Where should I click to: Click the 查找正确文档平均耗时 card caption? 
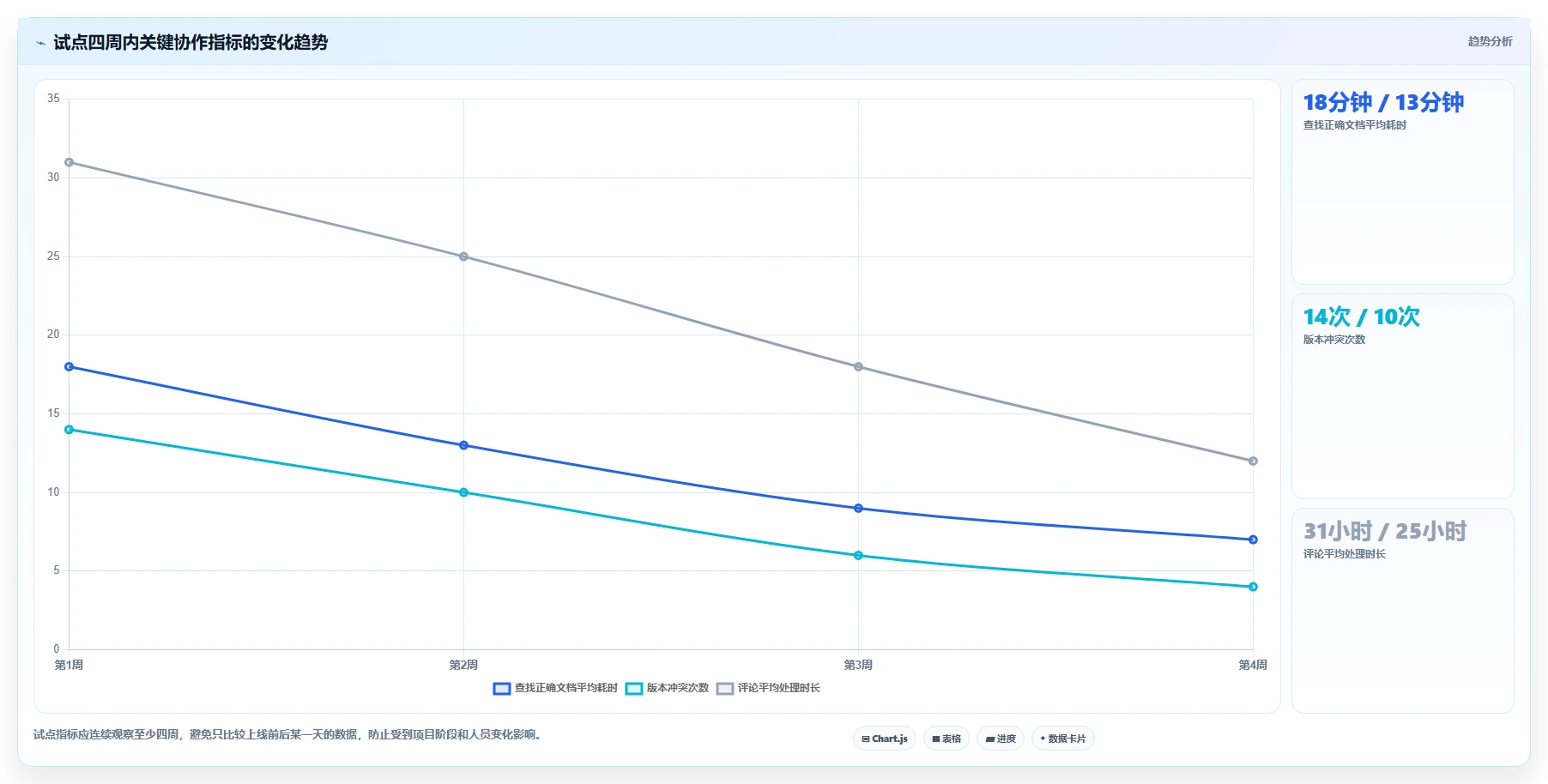(1355, 125)
